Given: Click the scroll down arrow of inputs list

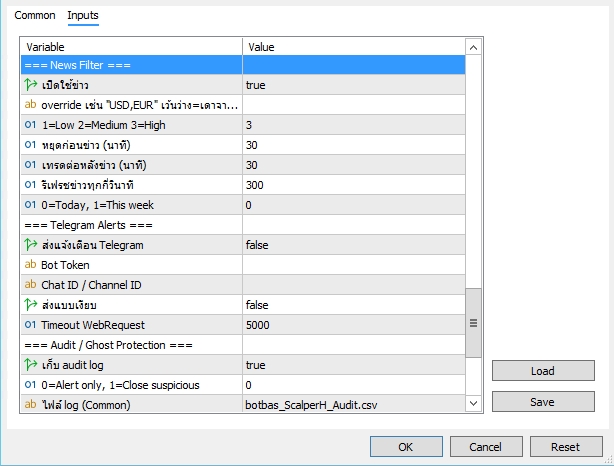Looking at the screenshot, I should pos(473,403).
